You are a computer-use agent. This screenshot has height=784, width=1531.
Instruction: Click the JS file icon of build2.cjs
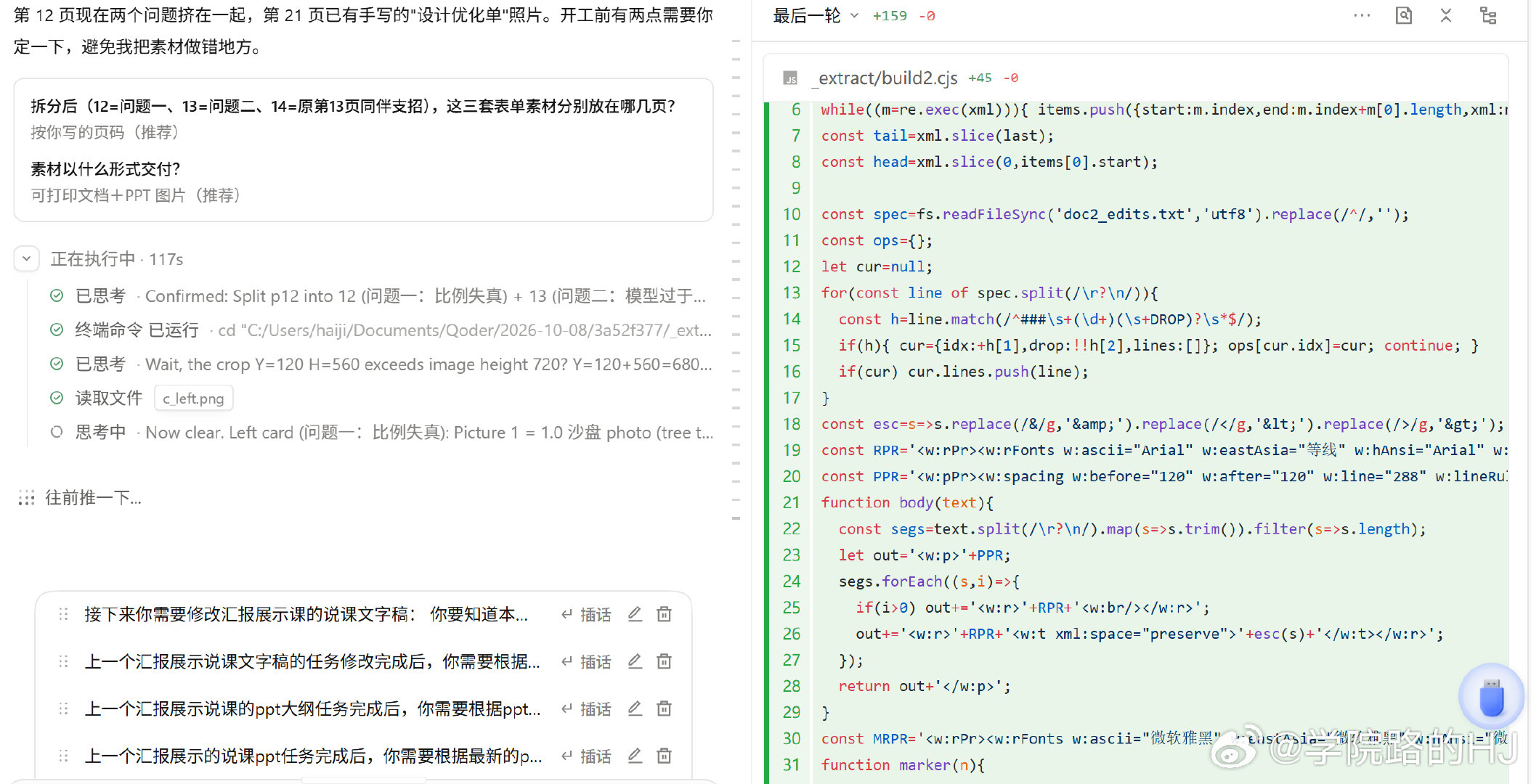(790, 78)
